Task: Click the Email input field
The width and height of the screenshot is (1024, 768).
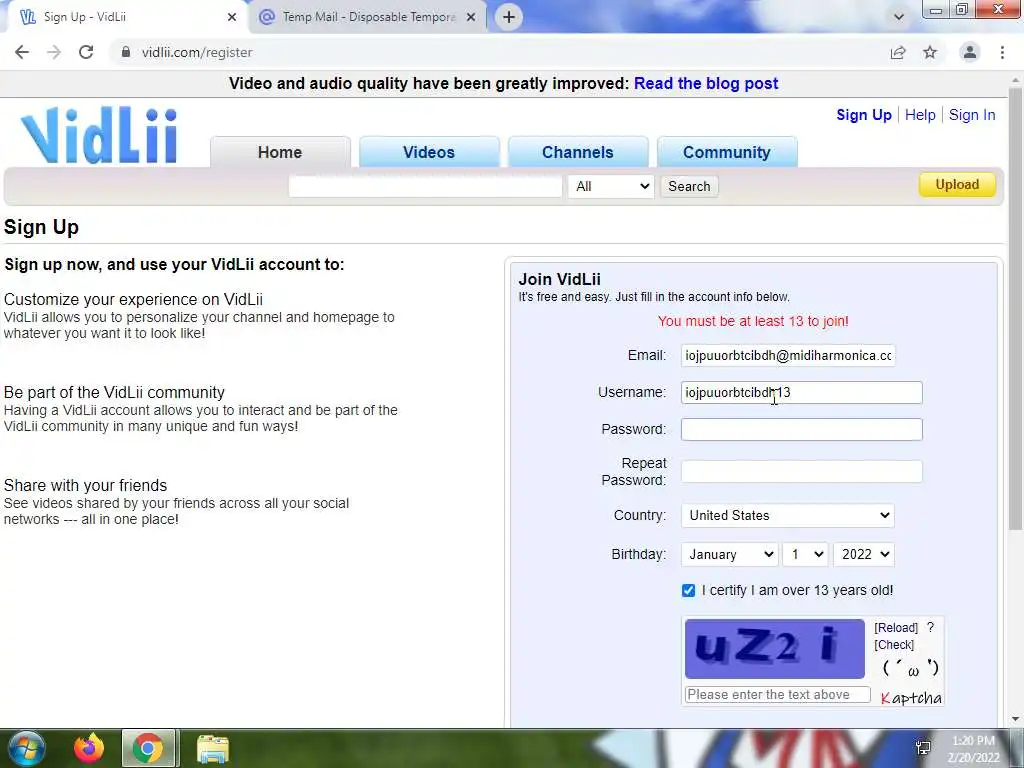Action: coord(788,355)
